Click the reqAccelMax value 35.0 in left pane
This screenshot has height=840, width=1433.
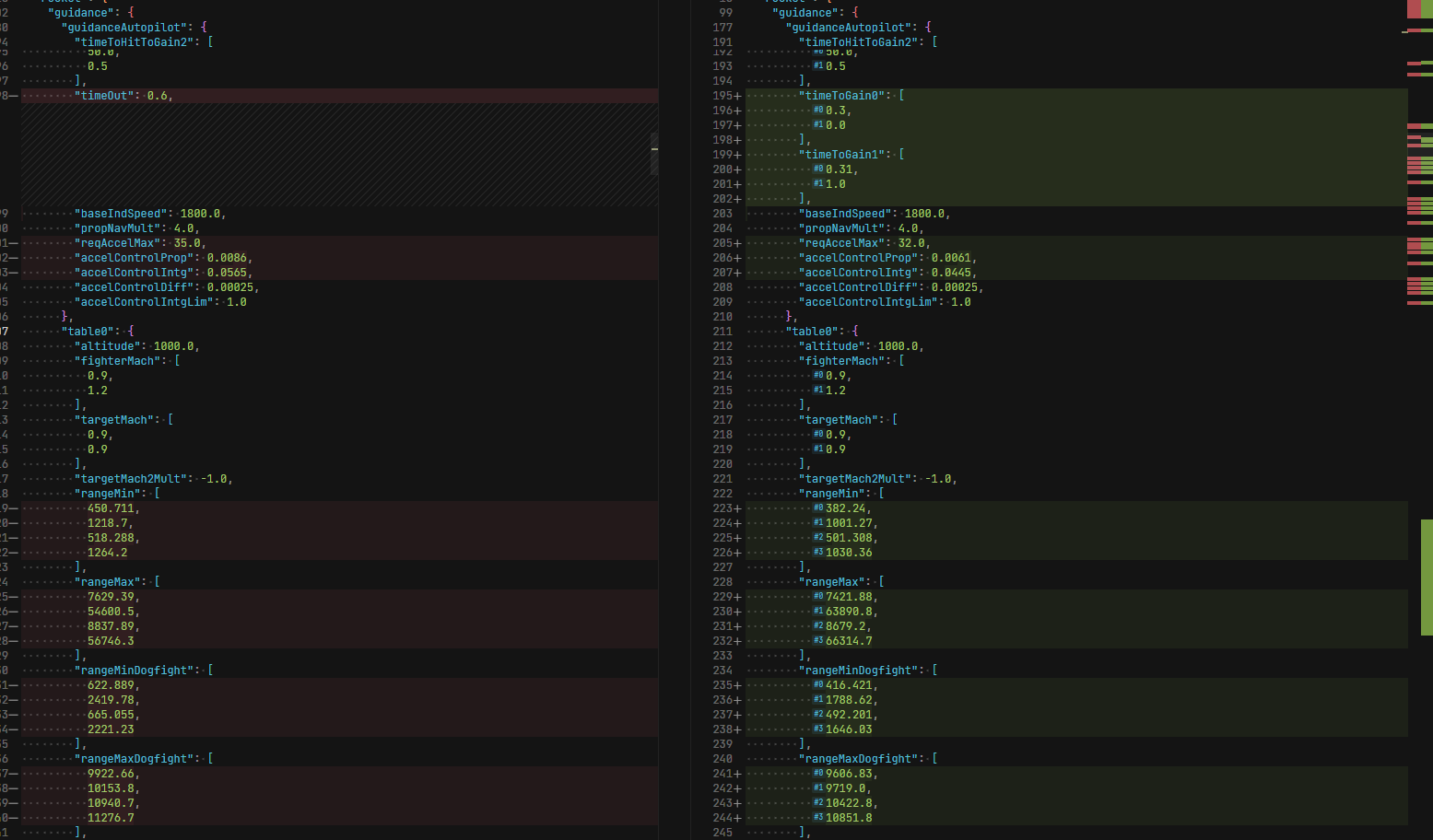(187, 243)
